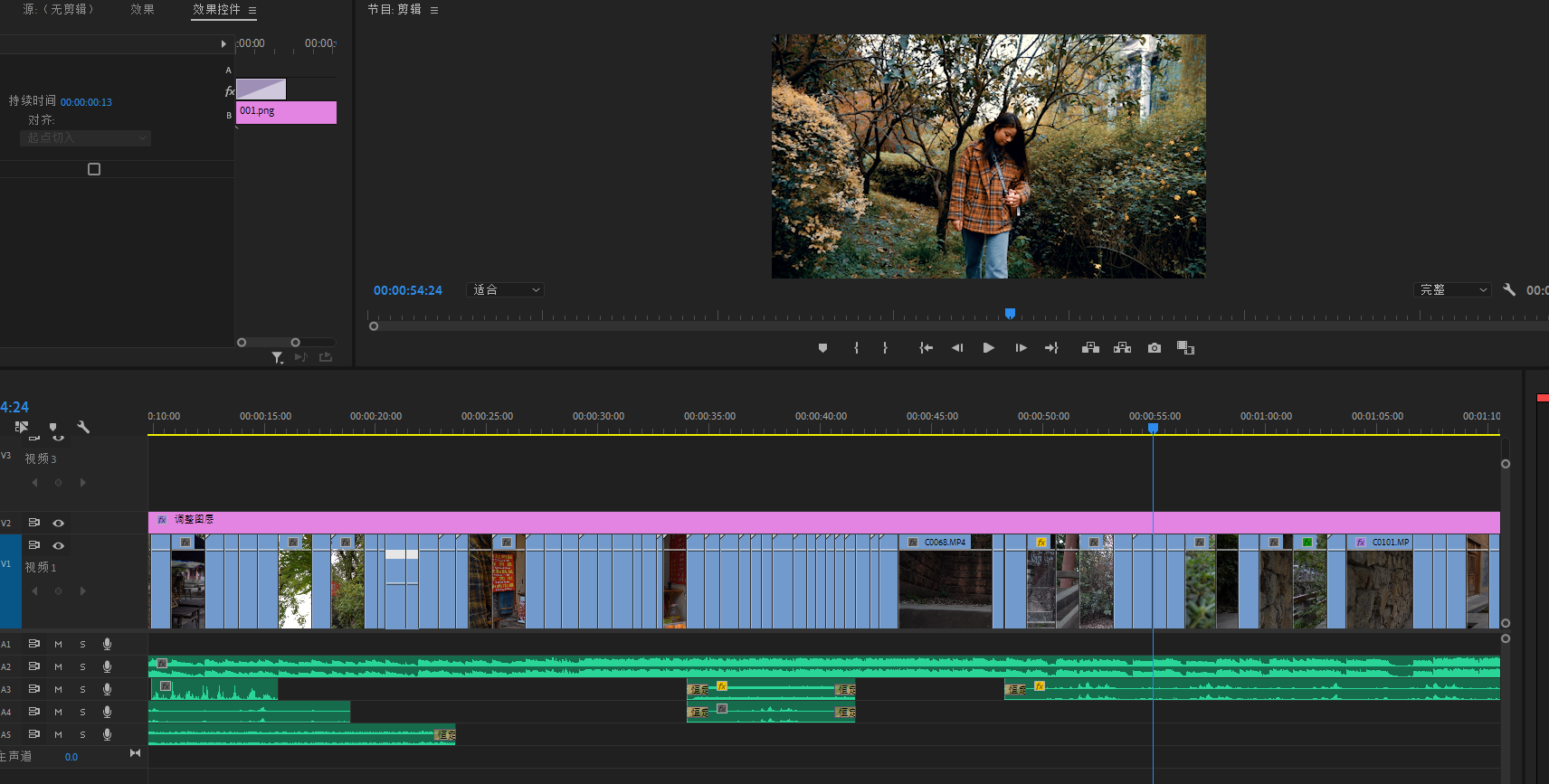Solo audio track A3

coord(82,689)
